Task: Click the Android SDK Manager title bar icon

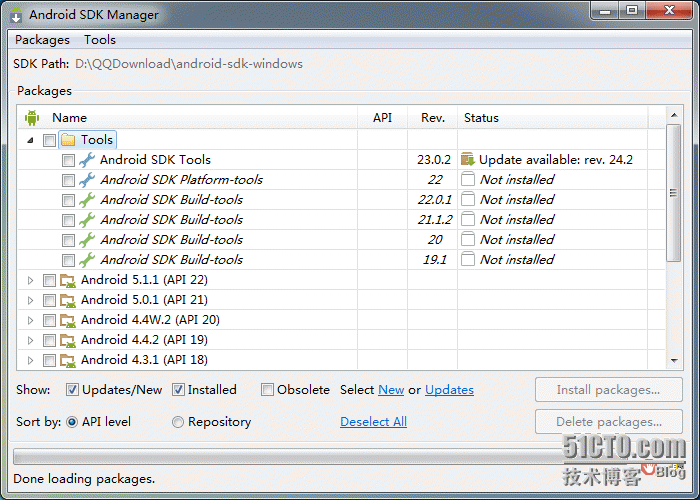Action: pos(16,15)
